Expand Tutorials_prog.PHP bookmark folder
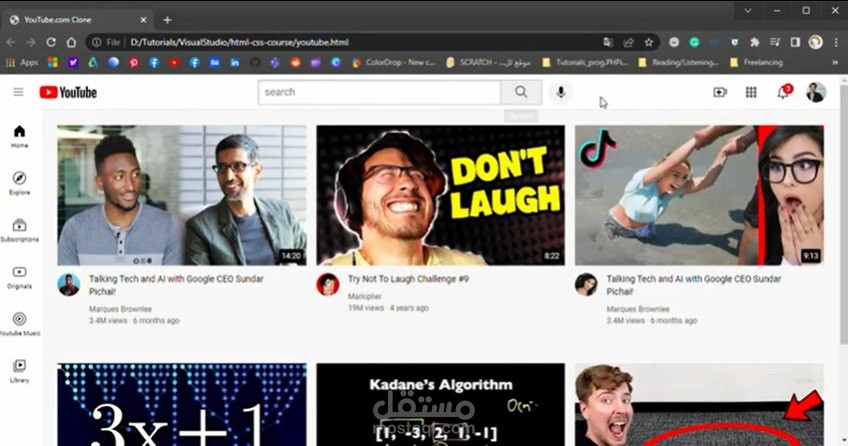 [x=585, y=63]
